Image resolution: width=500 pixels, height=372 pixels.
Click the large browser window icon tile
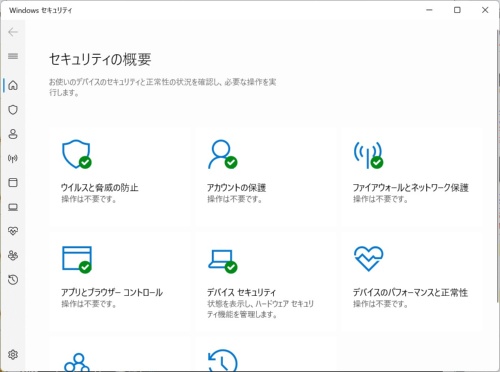[77, 259]
